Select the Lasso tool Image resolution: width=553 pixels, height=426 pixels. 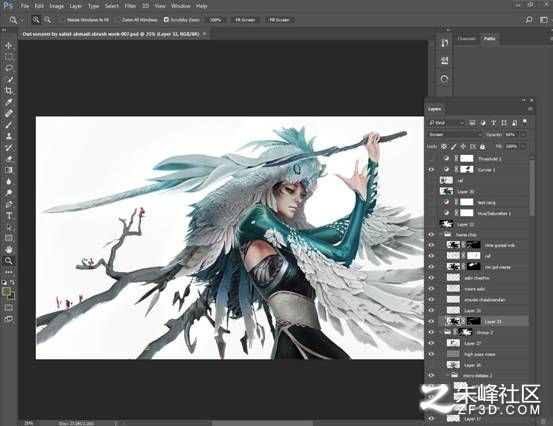tap(9, 68)
